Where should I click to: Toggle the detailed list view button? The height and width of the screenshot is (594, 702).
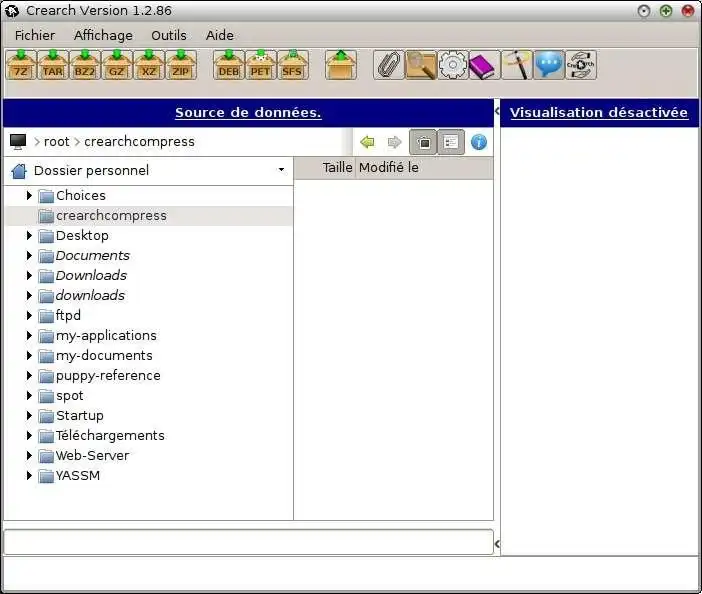click(451, 142)
